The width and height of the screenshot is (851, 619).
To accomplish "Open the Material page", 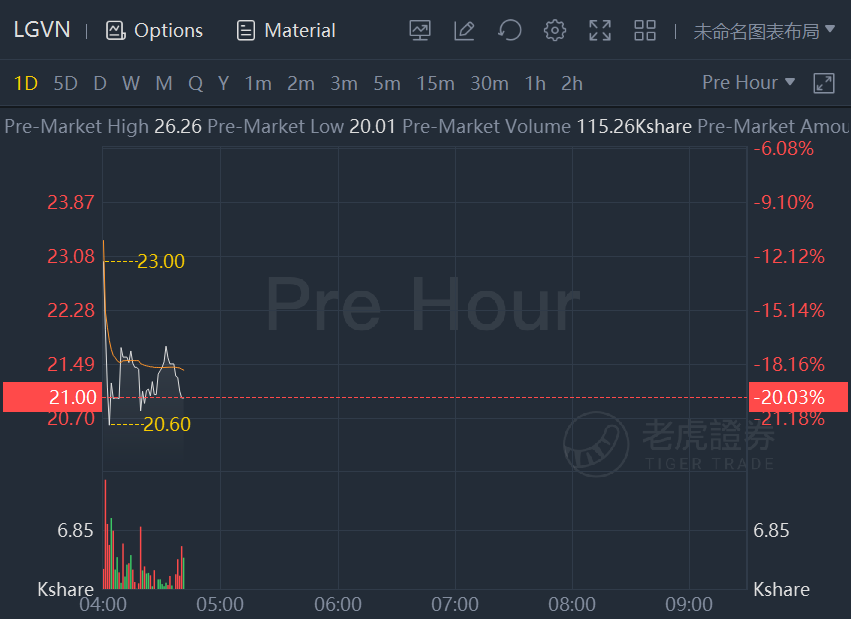I will 287,31.
